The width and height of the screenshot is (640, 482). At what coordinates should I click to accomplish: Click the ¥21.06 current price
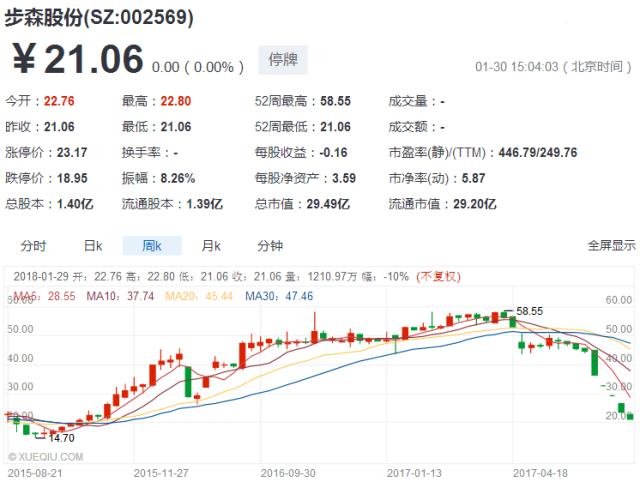[x=78, y=59]
